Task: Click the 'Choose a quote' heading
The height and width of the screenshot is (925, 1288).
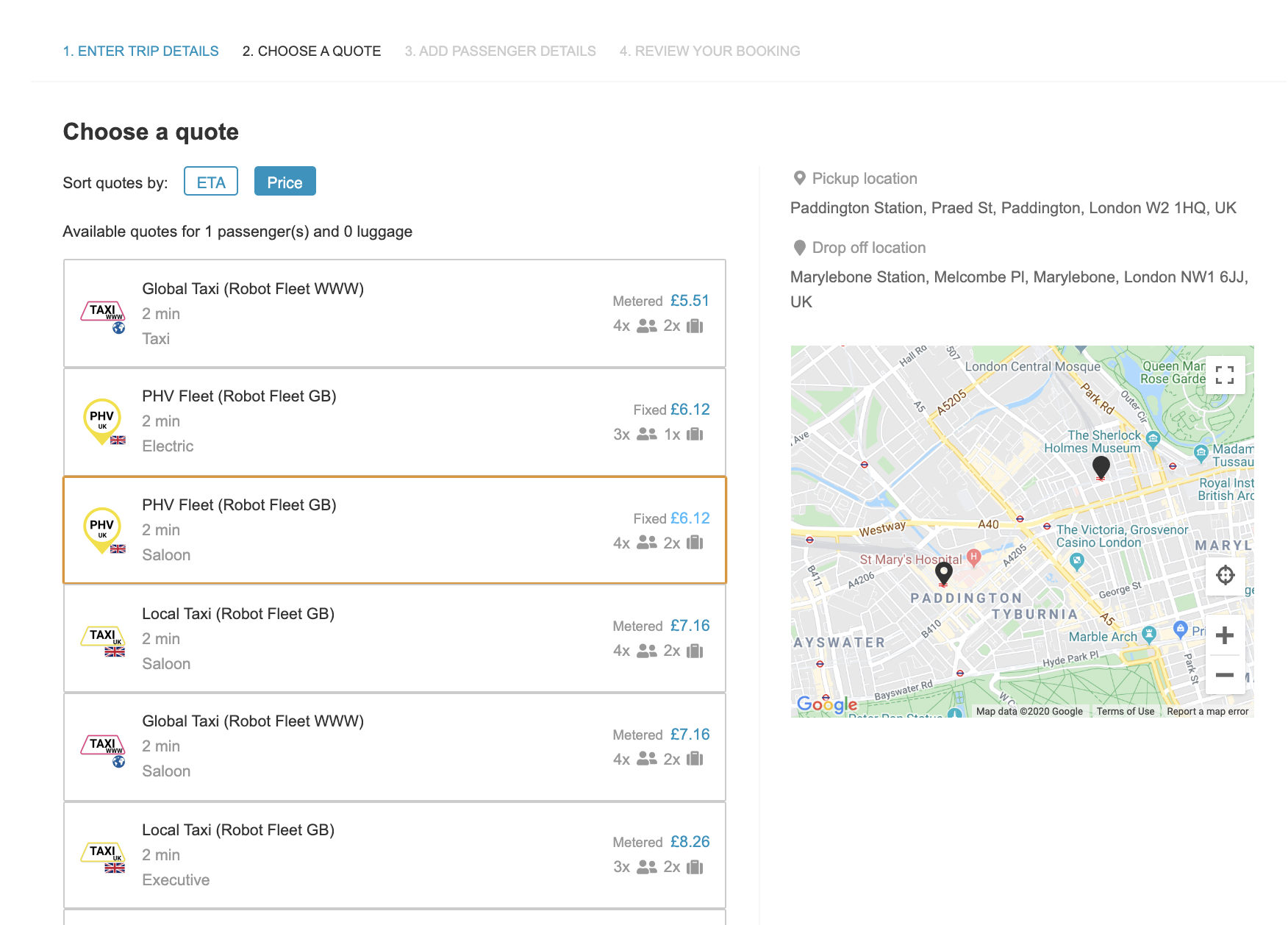Action: 151,132
